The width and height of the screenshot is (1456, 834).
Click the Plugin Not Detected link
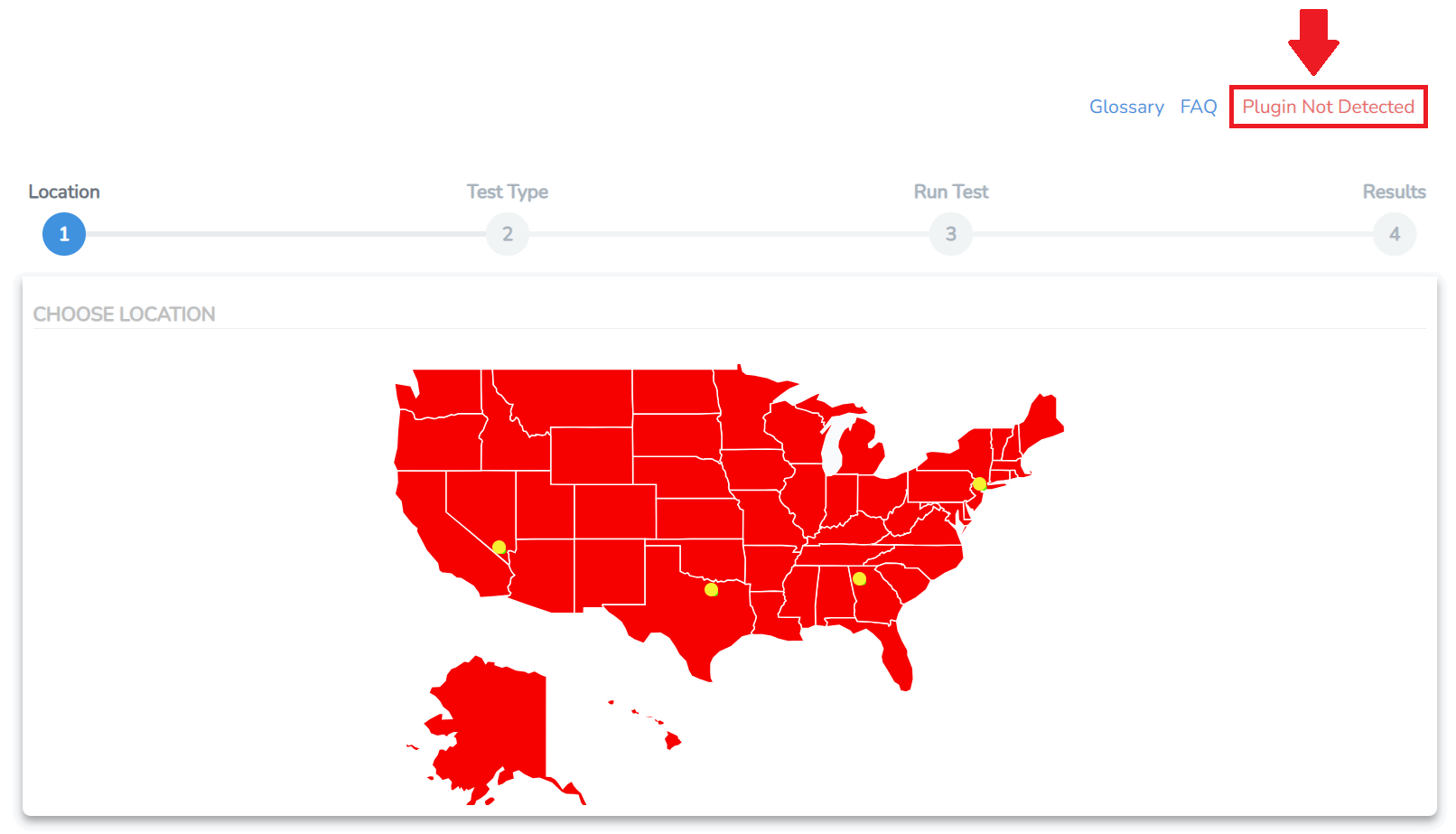(1328, 107)
